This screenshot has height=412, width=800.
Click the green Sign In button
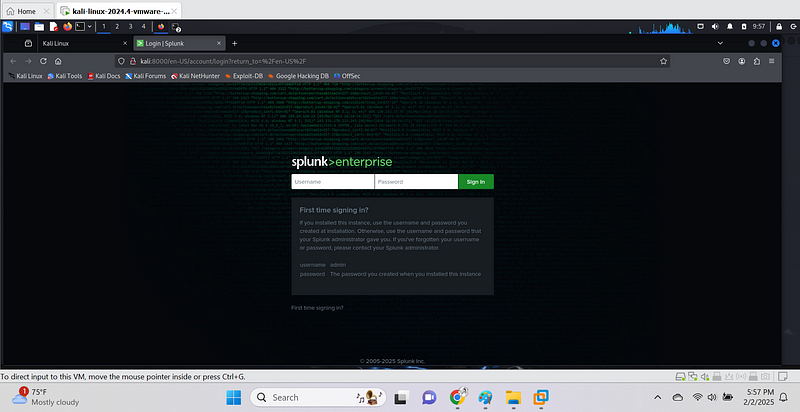pos(476,182)
